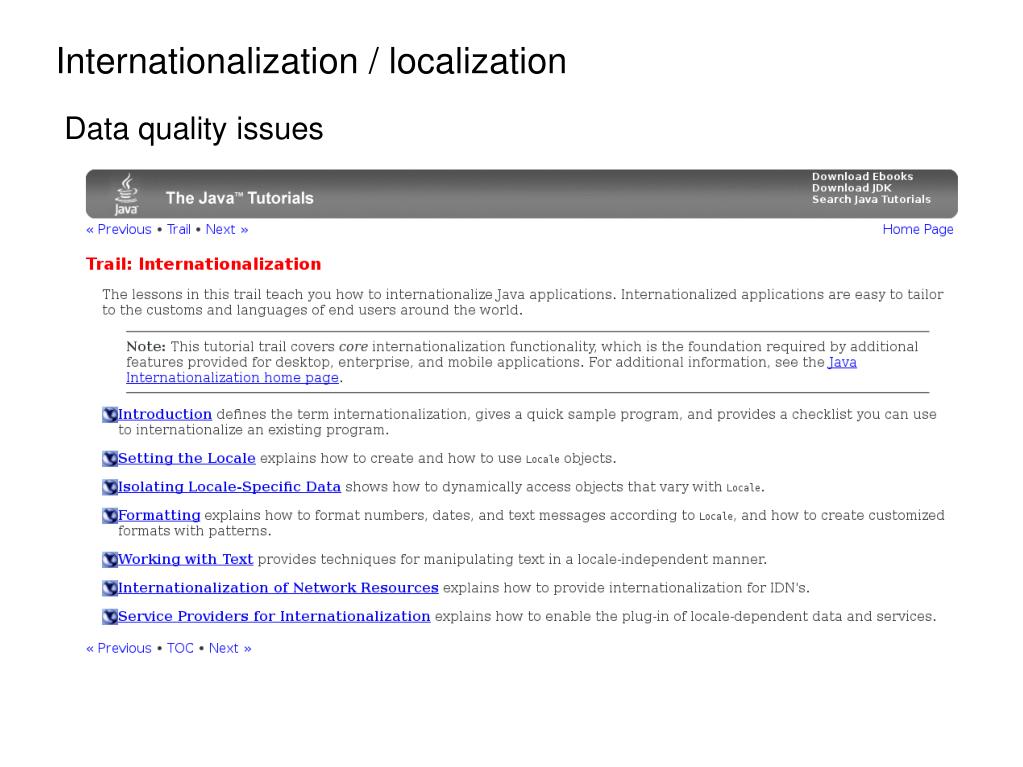Viewport: 1023px width, 767px height.
Task: Go to Previous in top navigation
Action: tap(119, 230)
